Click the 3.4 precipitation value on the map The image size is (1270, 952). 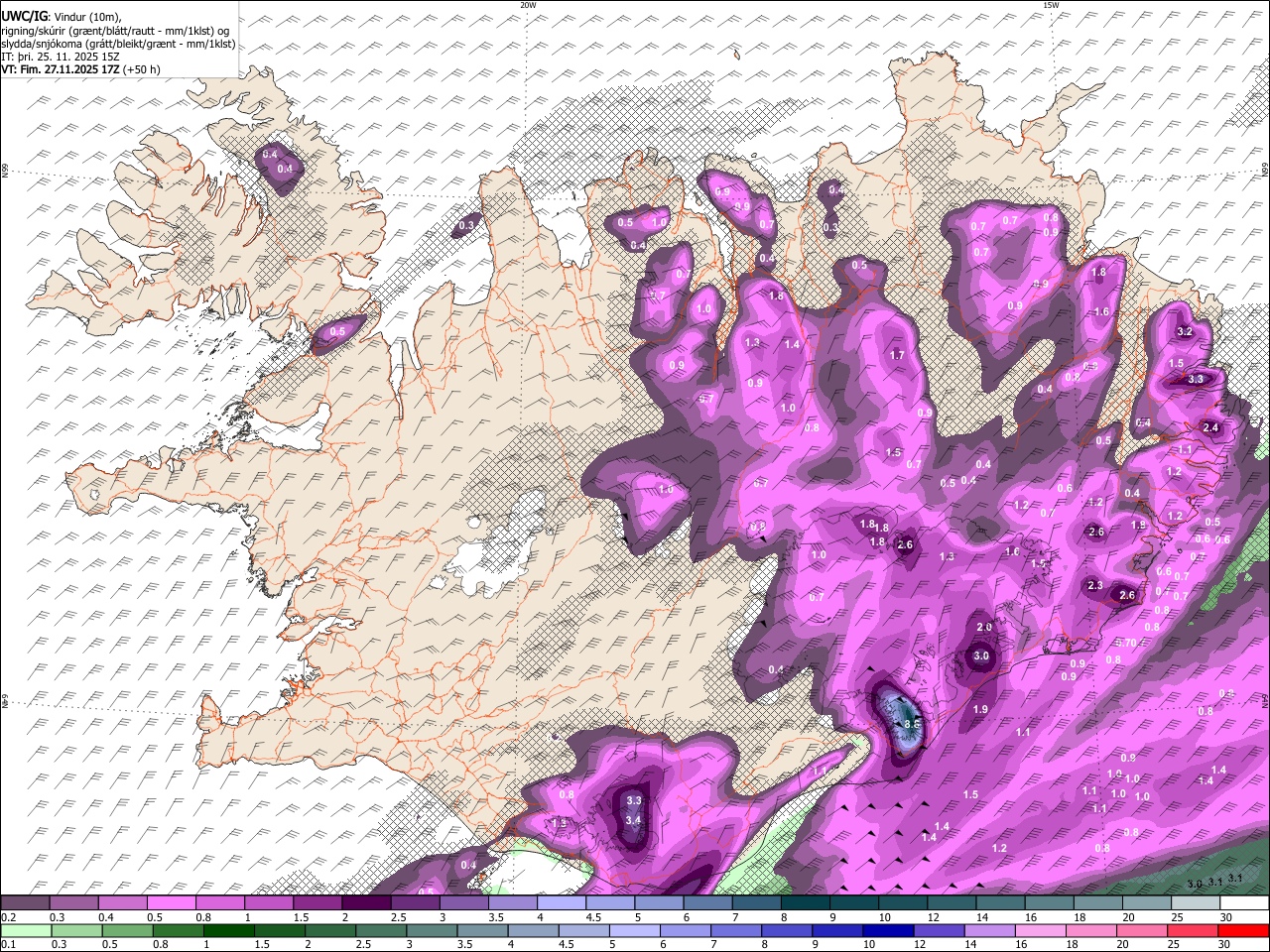click(633, 820)
